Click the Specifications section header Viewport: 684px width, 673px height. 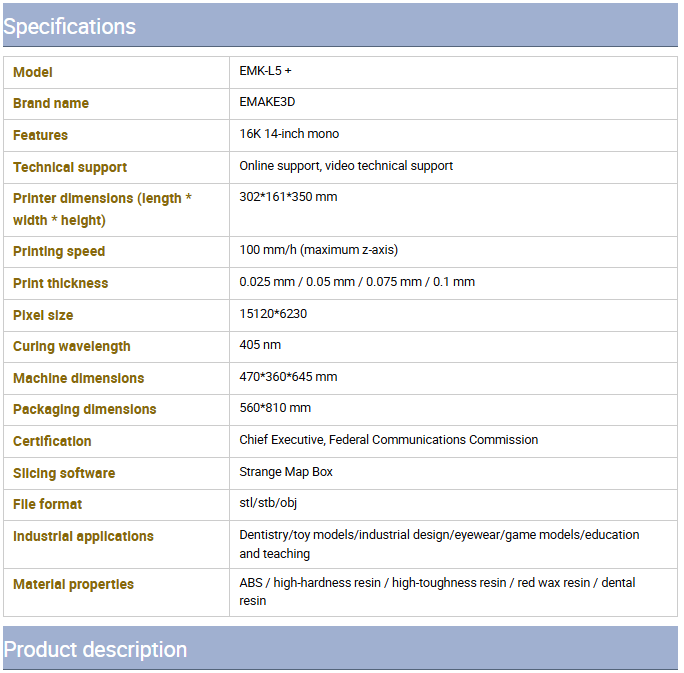[x=340, y=25]
